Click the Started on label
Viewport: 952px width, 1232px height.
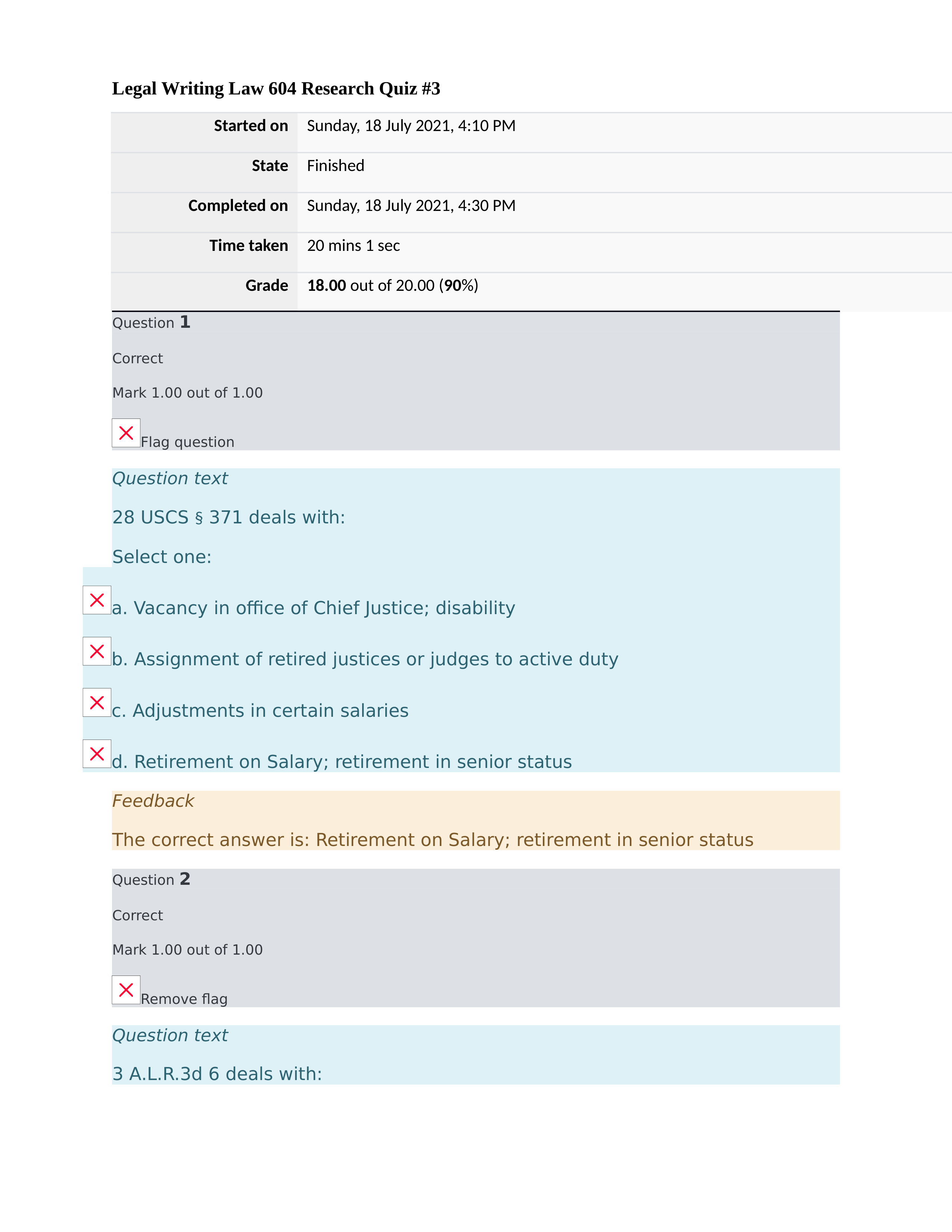point(251,126)
